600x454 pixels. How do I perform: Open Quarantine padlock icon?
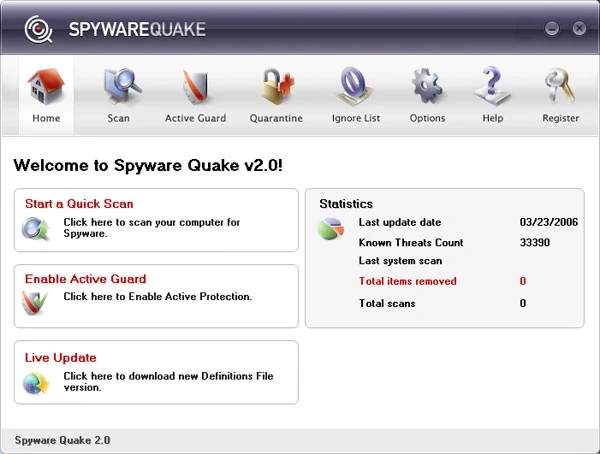(x=275, y=86)
